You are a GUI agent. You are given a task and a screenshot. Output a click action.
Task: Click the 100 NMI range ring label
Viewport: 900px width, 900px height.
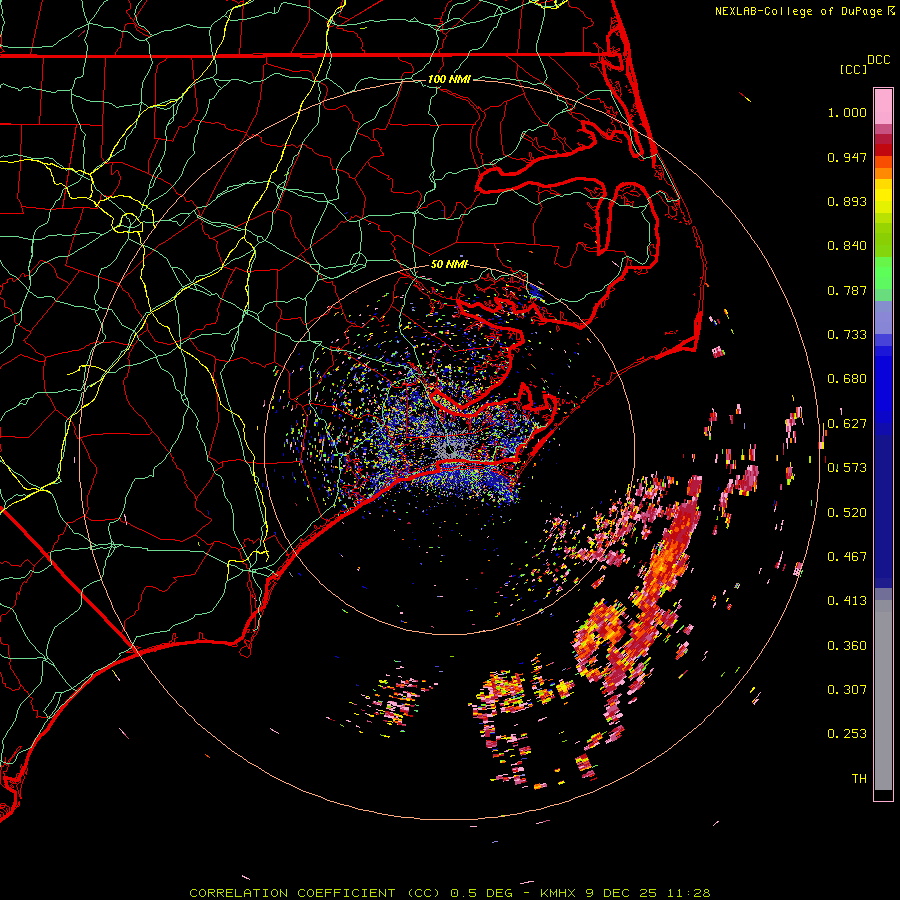pos(449,79)
